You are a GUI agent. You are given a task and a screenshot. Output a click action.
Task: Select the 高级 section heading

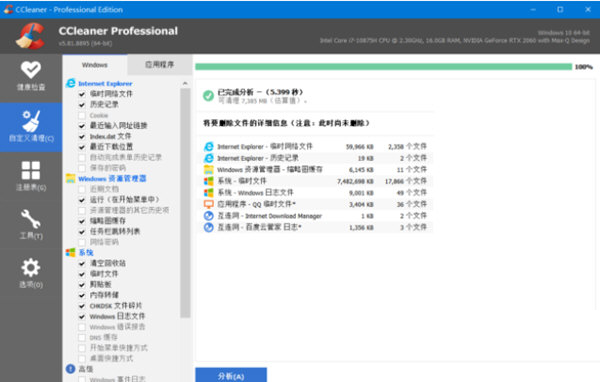coord(86,369)
